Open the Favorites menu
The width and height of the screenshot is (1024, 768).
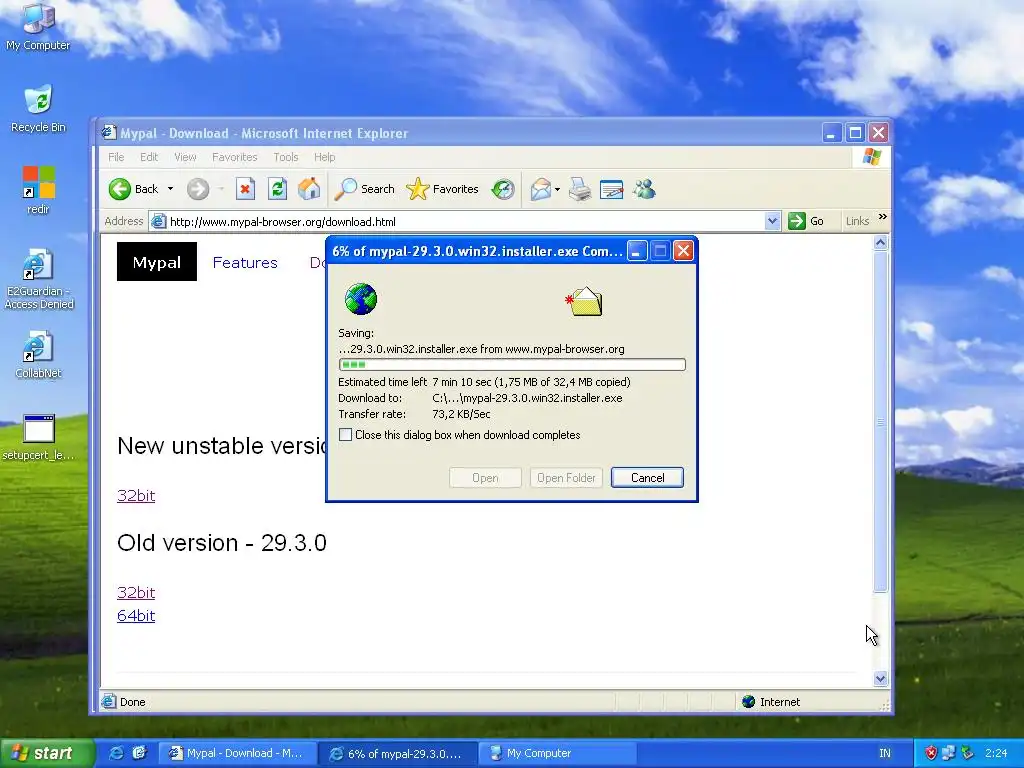point(234,157)
